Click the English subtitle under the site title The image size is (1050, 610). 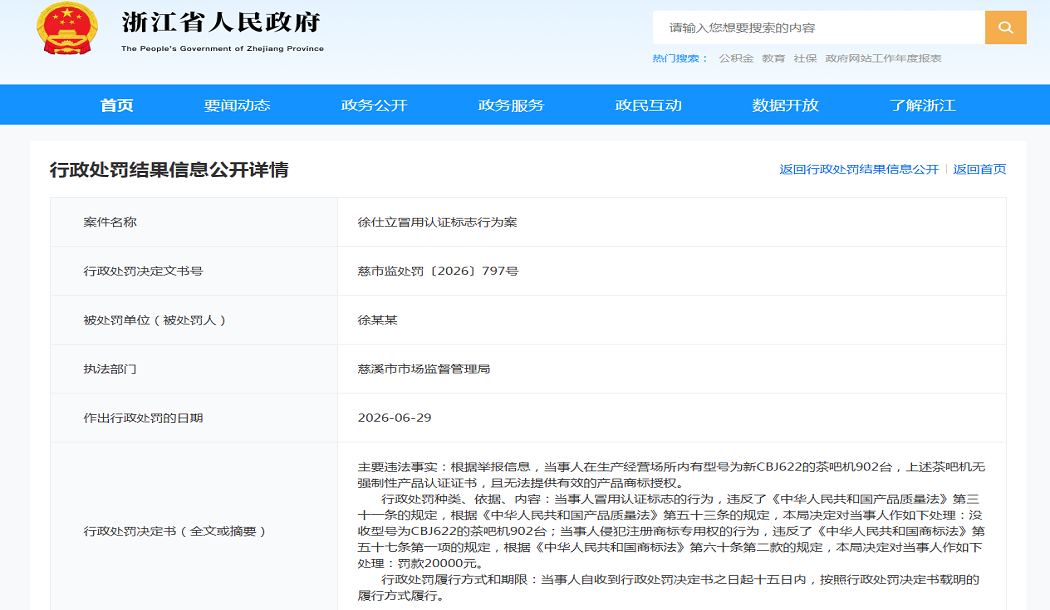coord(222,48)
